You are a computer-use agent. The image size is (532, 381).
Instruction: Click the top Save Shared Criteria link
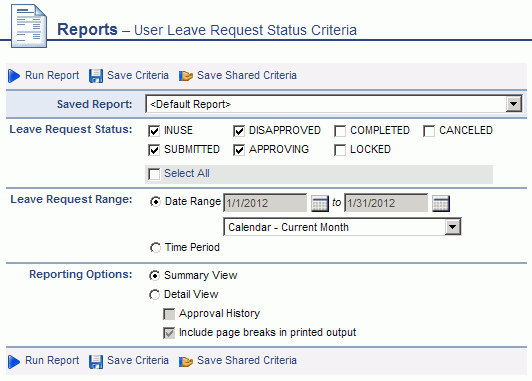point(247,75)
